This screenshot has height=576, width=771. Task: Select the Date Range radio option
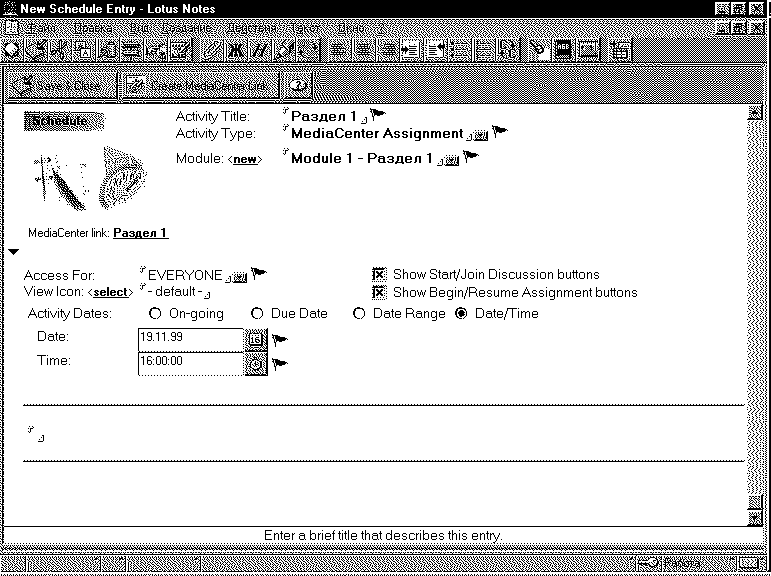pos(359,313)
